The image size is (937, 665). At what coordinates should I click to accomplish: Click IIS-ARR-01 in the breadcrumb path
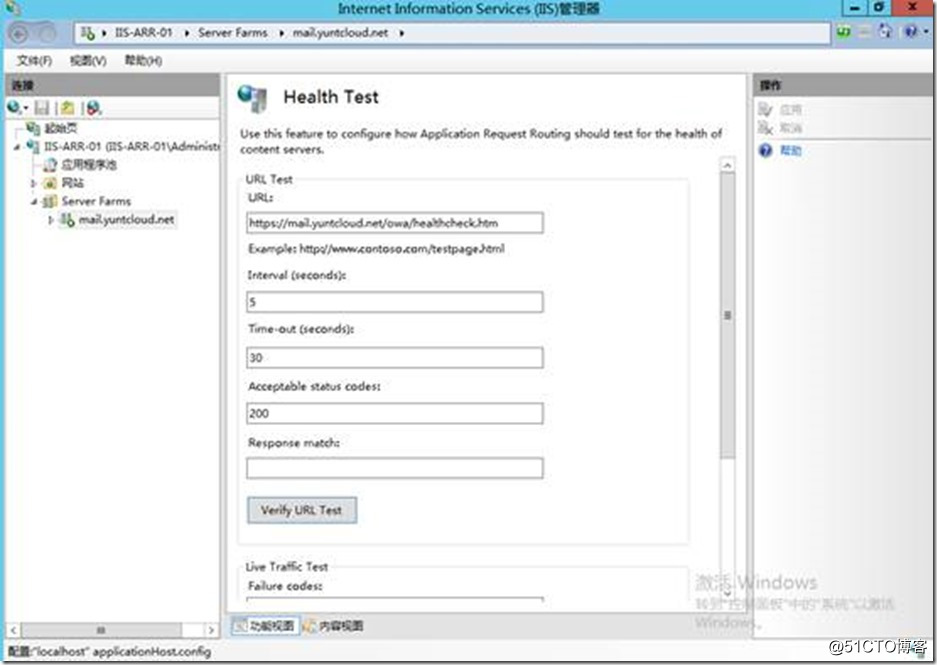143,33
